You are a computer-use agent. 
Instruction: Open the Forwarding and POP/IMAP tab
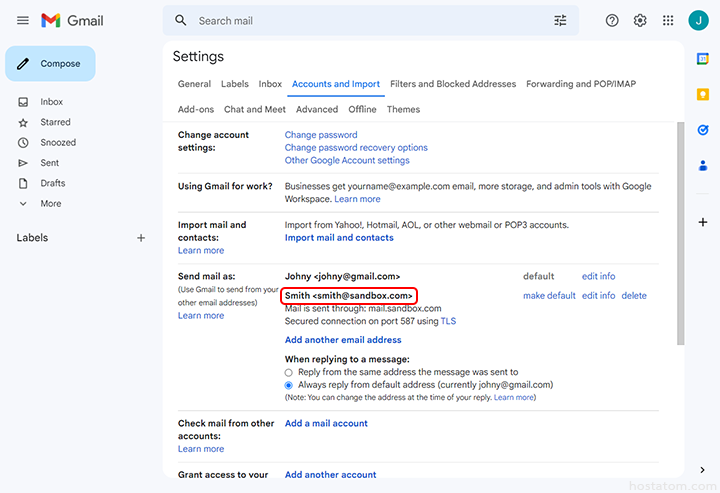(x=580, y=84)
